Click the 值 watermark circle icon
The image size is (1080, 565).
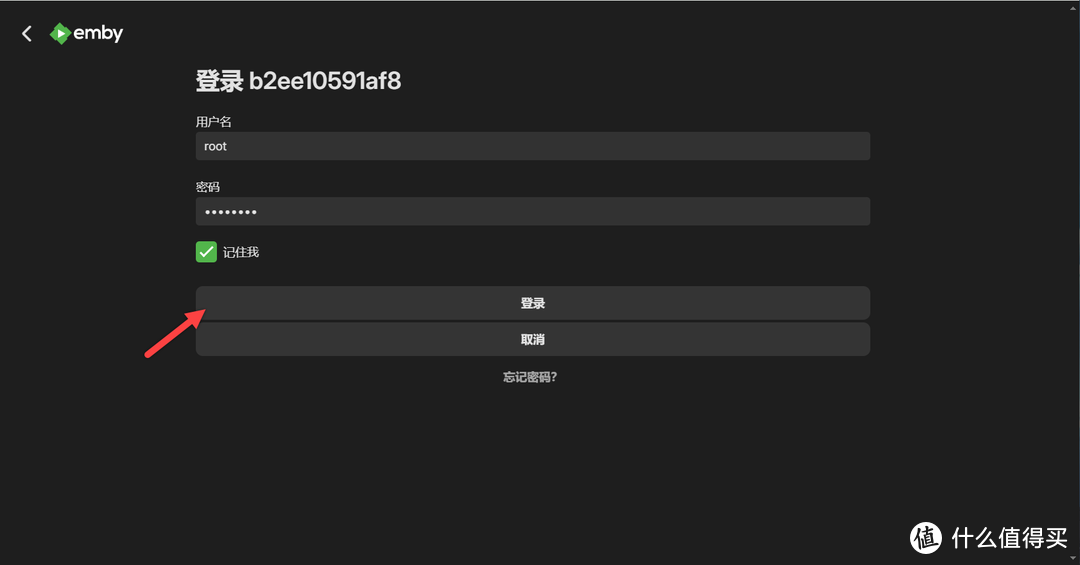[926, 537]
